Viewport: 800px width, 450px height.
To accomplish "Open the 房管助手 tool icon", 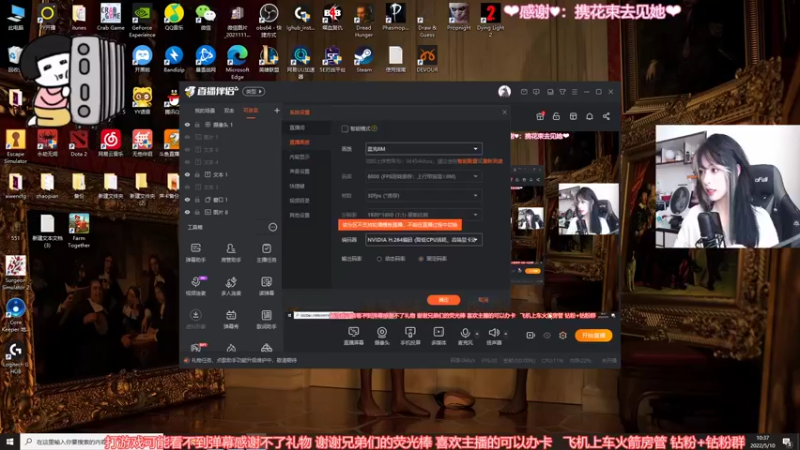I will click(x=231, y=252).
